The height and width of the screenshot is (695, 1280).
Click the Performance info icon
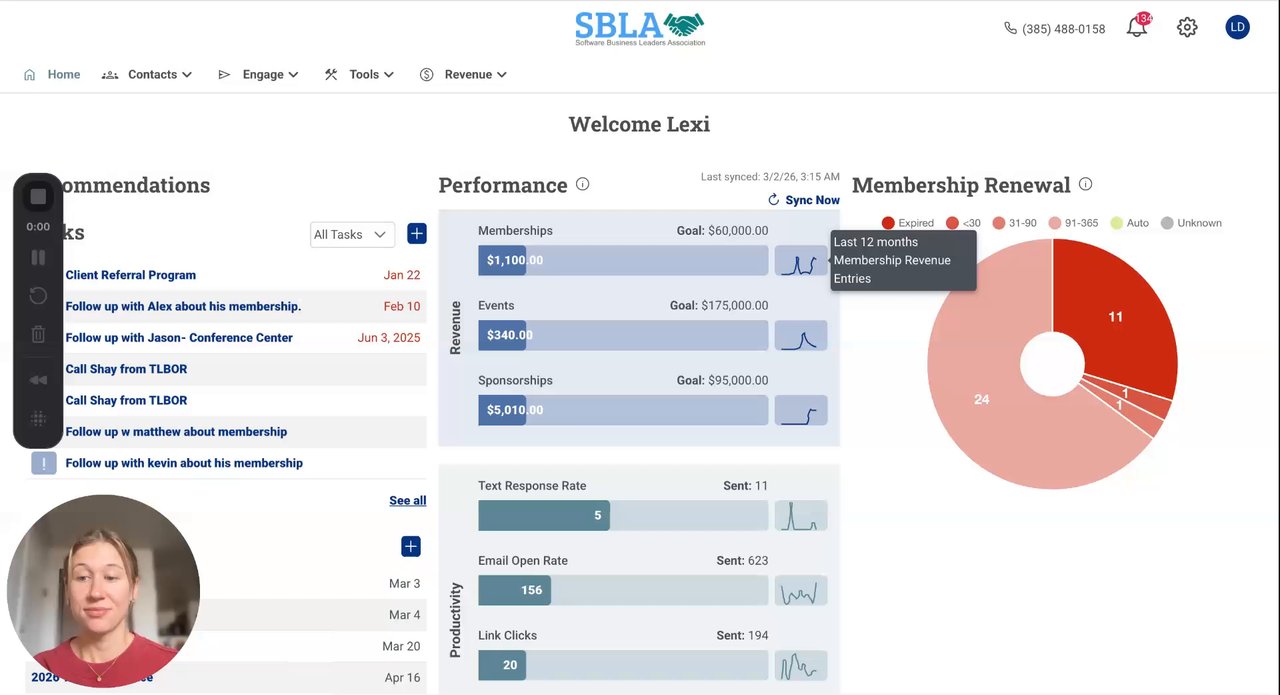pos(582,184)
